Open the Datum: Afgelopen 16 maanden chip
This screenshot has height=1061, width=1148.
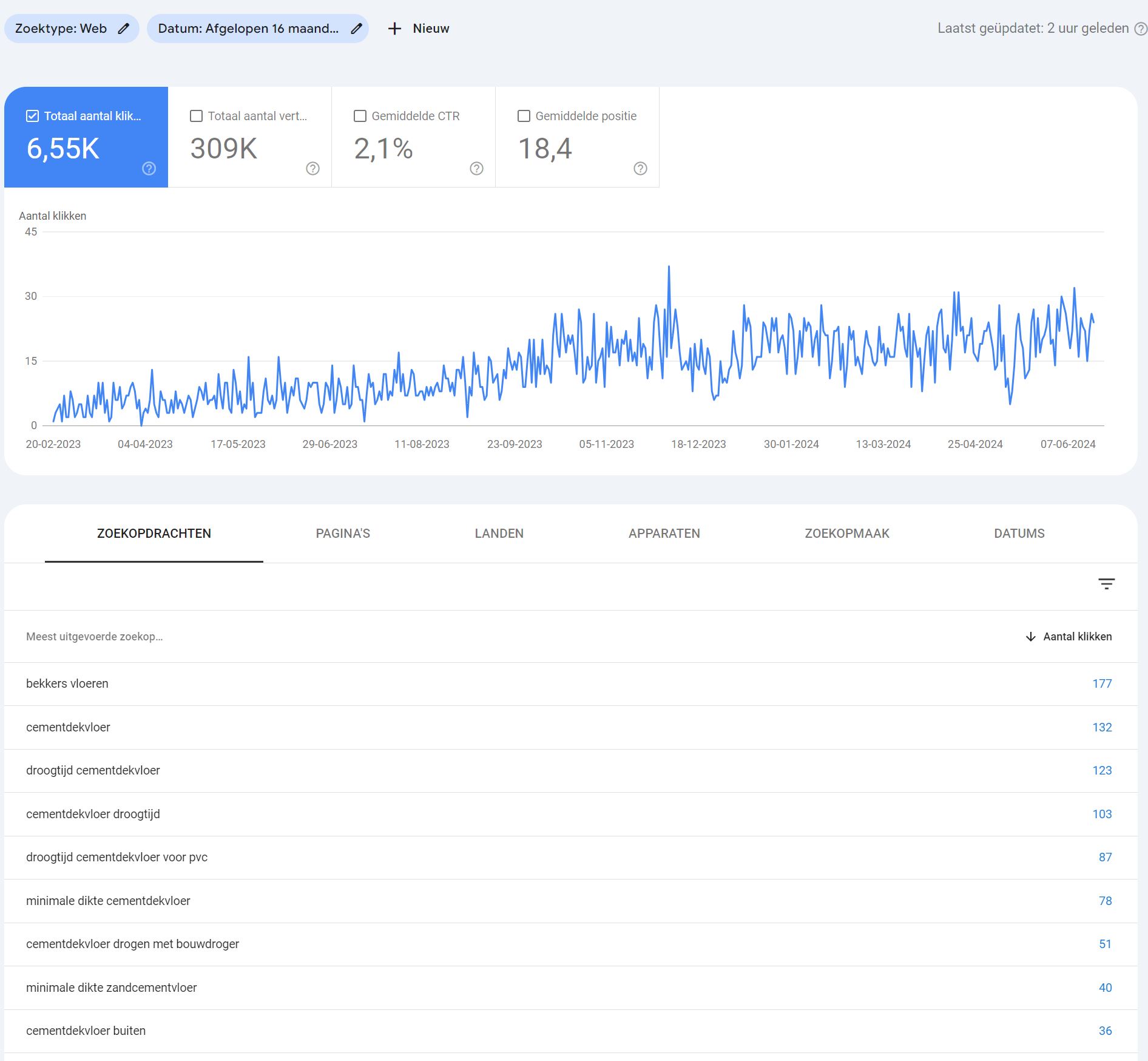click(x=258, y=29)
